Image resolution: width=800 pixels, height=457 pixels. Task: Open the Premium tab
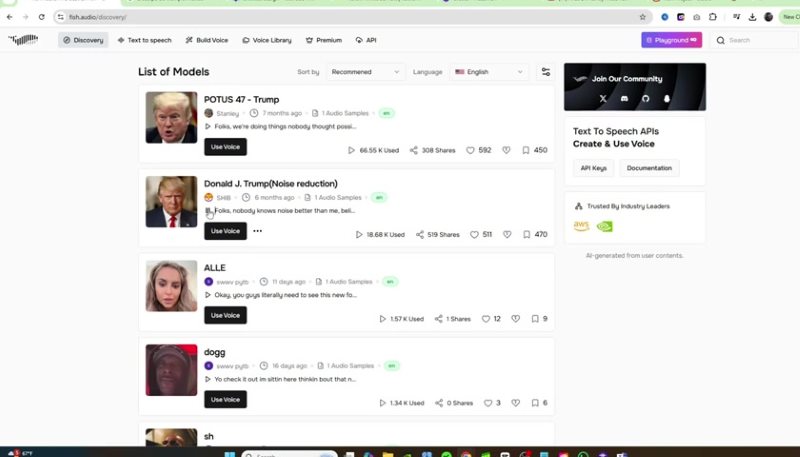point(323,40)
